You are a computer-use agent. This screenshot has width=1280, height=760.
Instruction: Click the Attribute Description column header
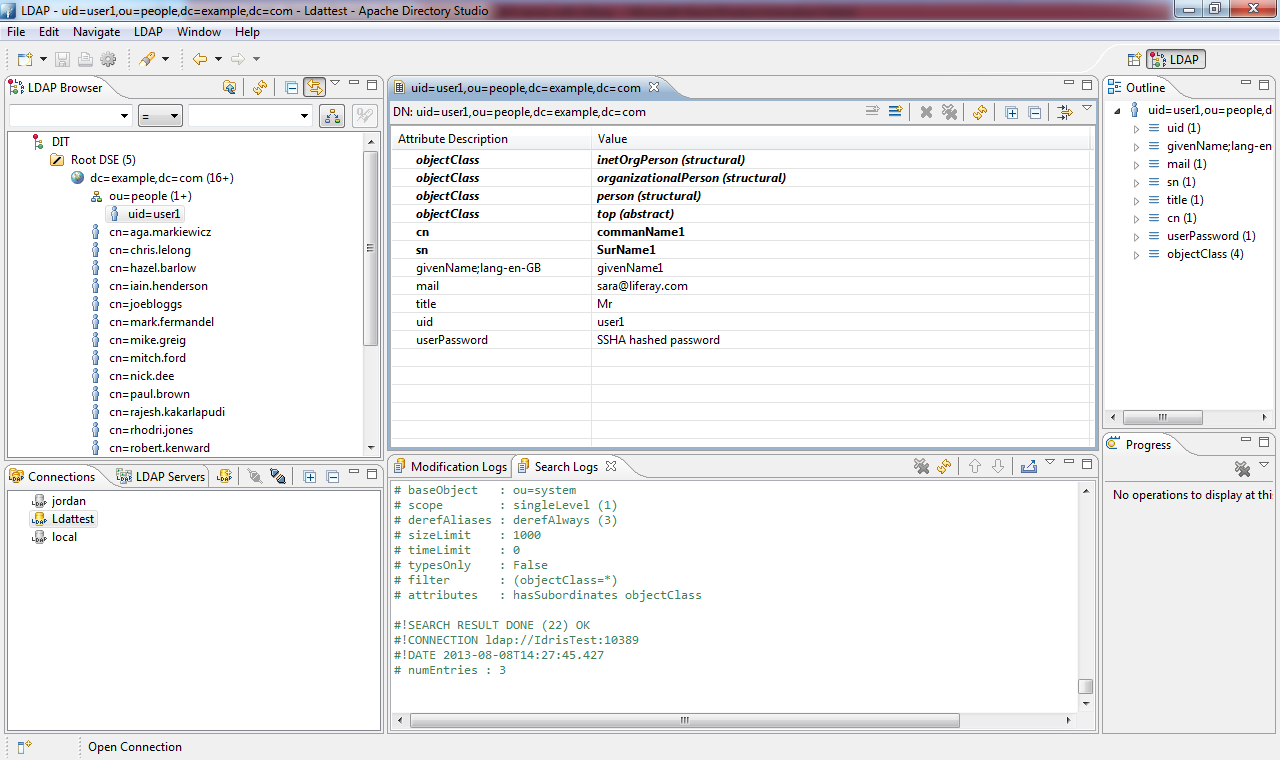491,139
